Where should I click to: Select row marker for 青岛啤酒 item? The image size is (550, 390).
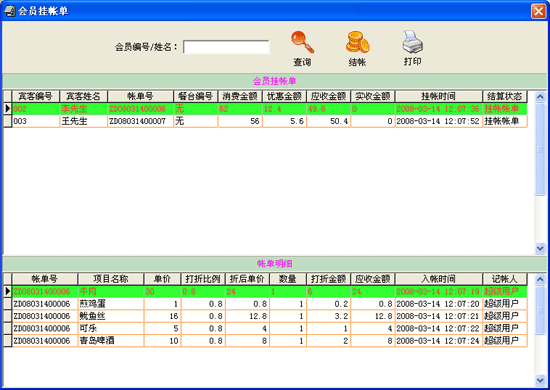(8, 341)
